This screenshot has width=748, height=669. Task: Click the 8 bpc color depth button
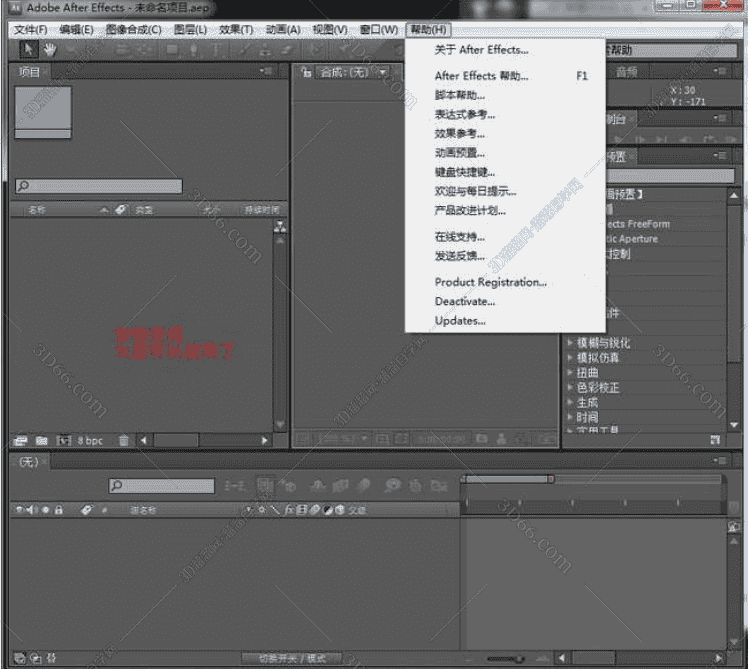tap(90, 440)
